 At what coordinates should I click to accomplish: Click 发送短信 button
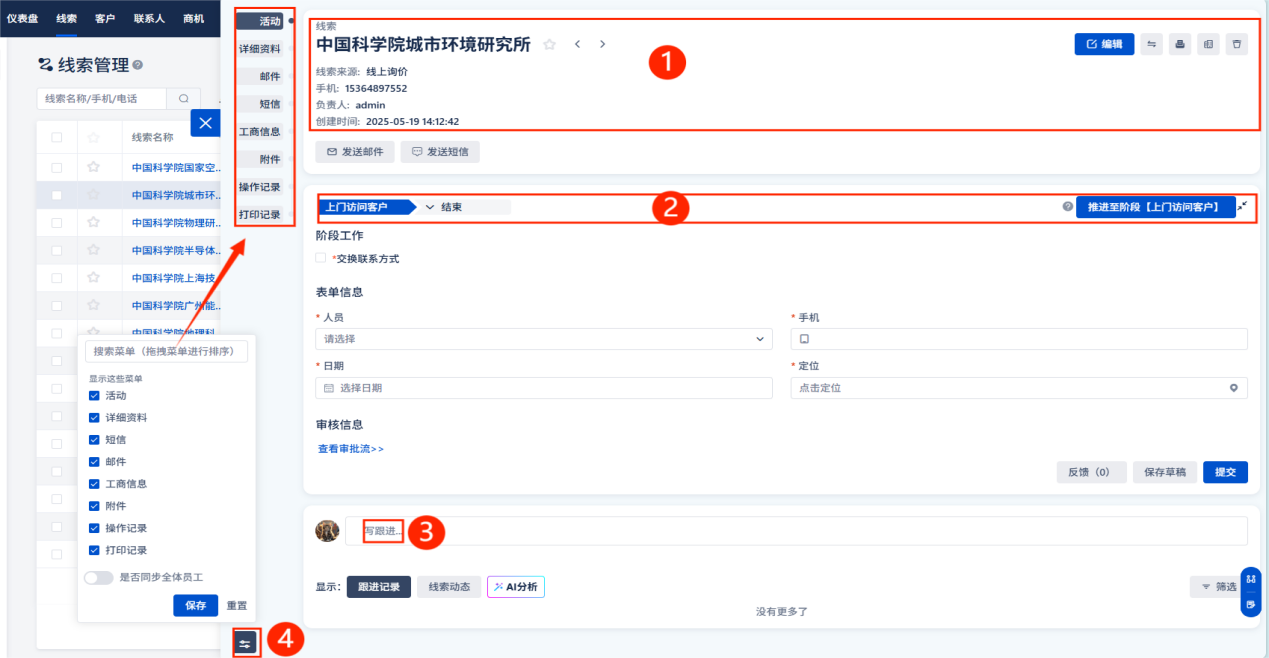coord(441,152)
